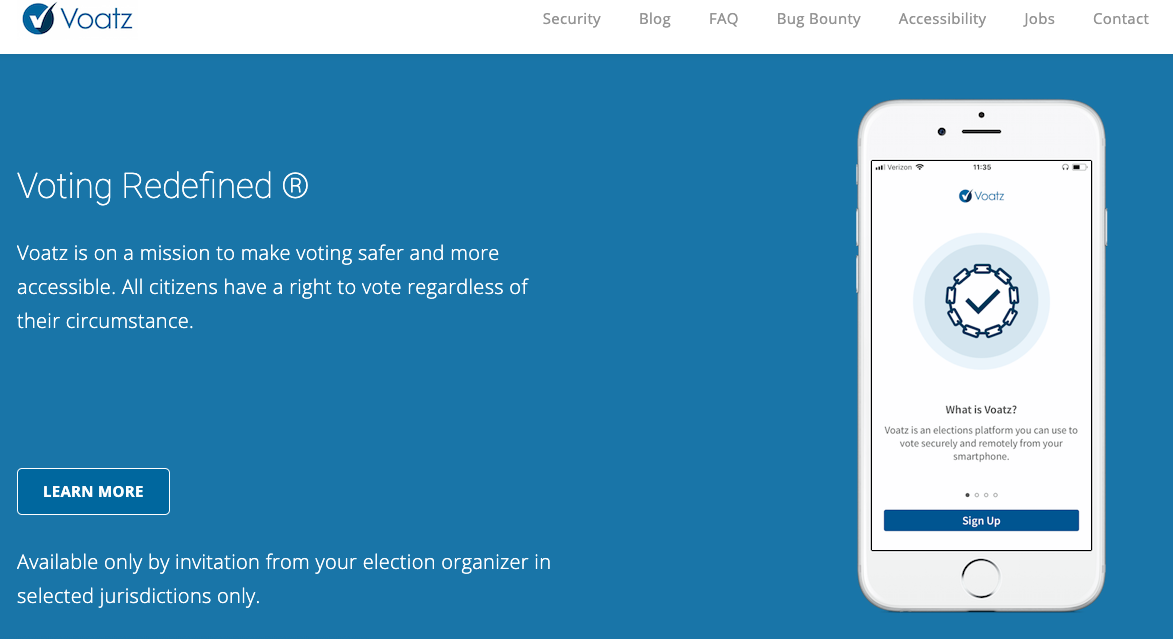The image size is (1173, 639).
Task: Open the Accessibility page
Action: (942, 19)
